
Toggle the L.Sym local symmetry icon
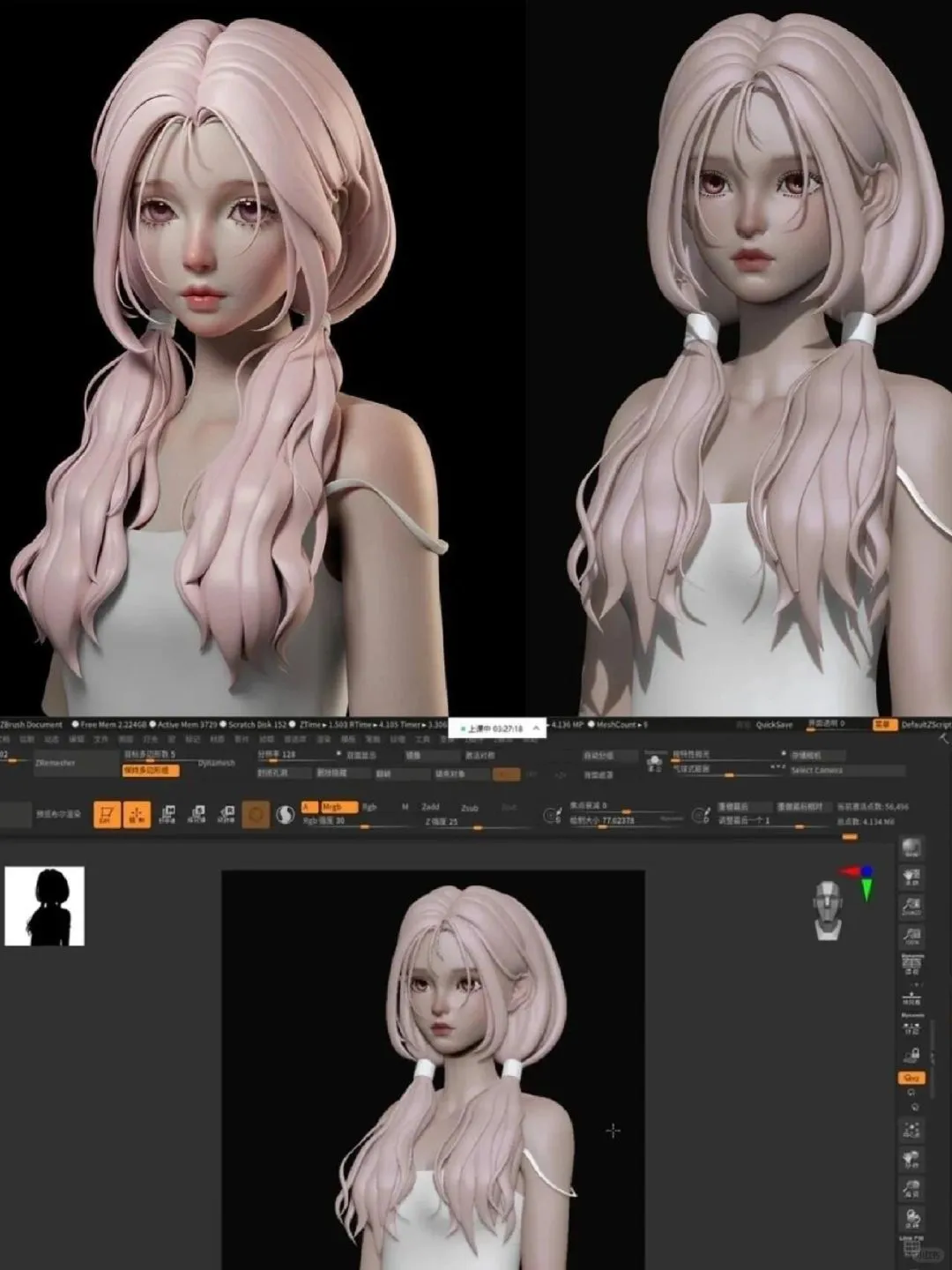pos(911,1025)
